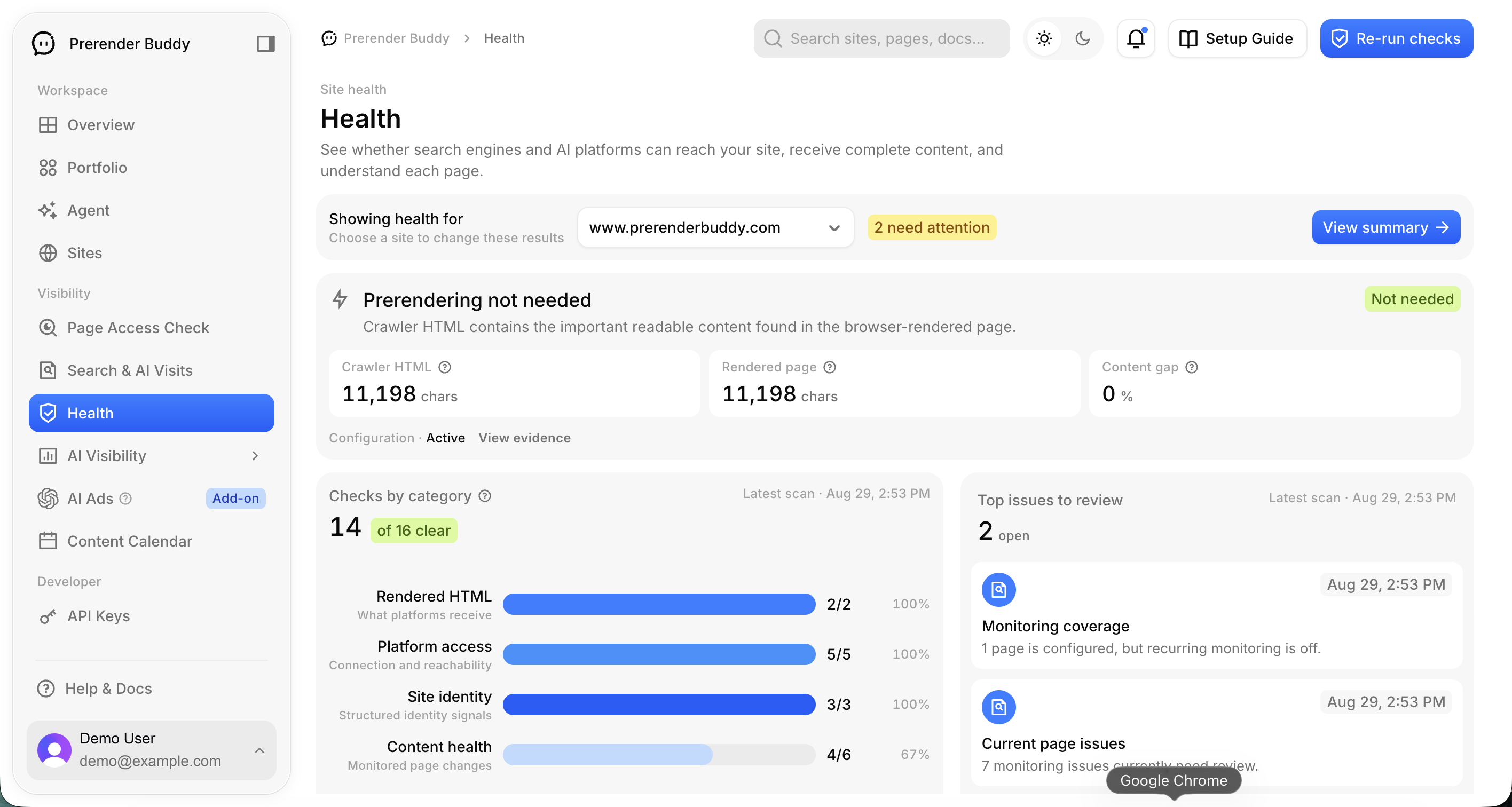Collapse the sidebar with the panel icon
Screen dimensions: 1512x807
[x=265, y=43]
